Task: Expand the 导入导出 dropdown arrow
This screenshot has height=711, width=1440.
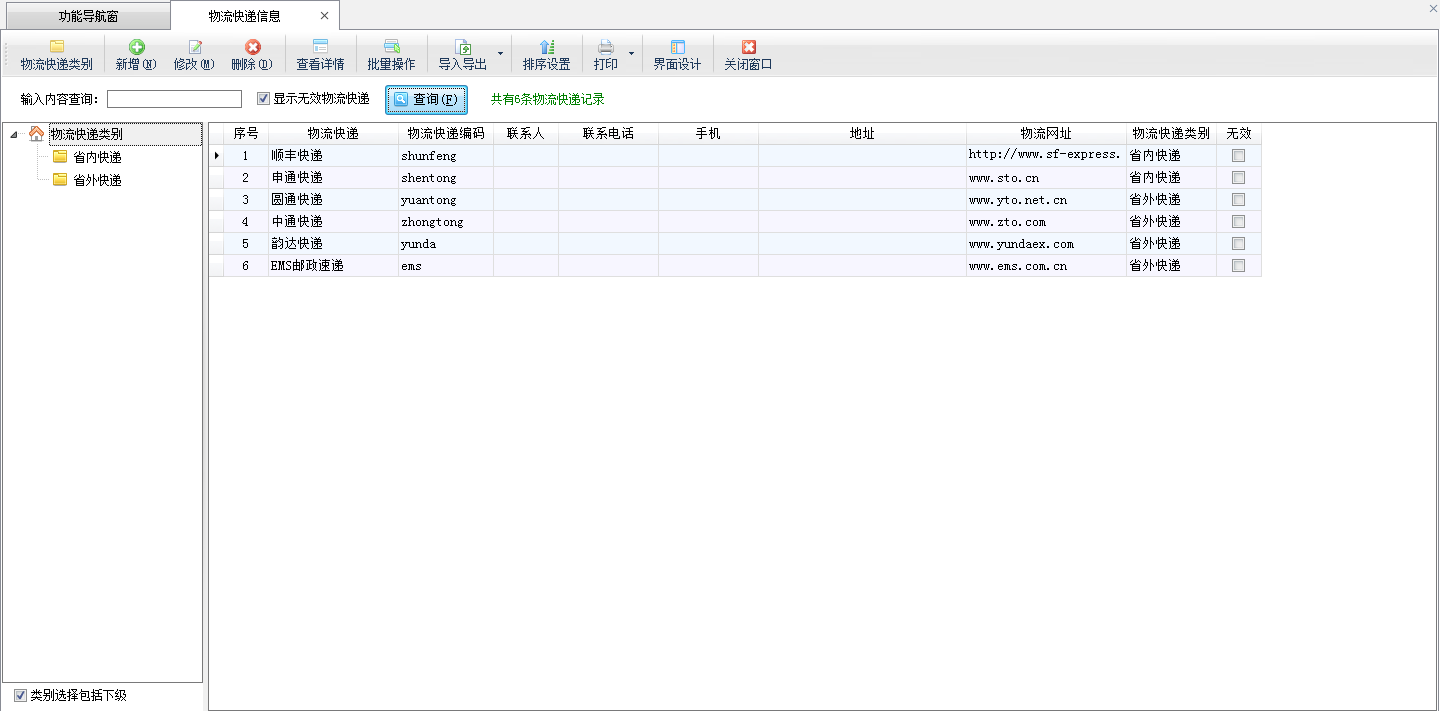Action: click(x=500, y=54)
